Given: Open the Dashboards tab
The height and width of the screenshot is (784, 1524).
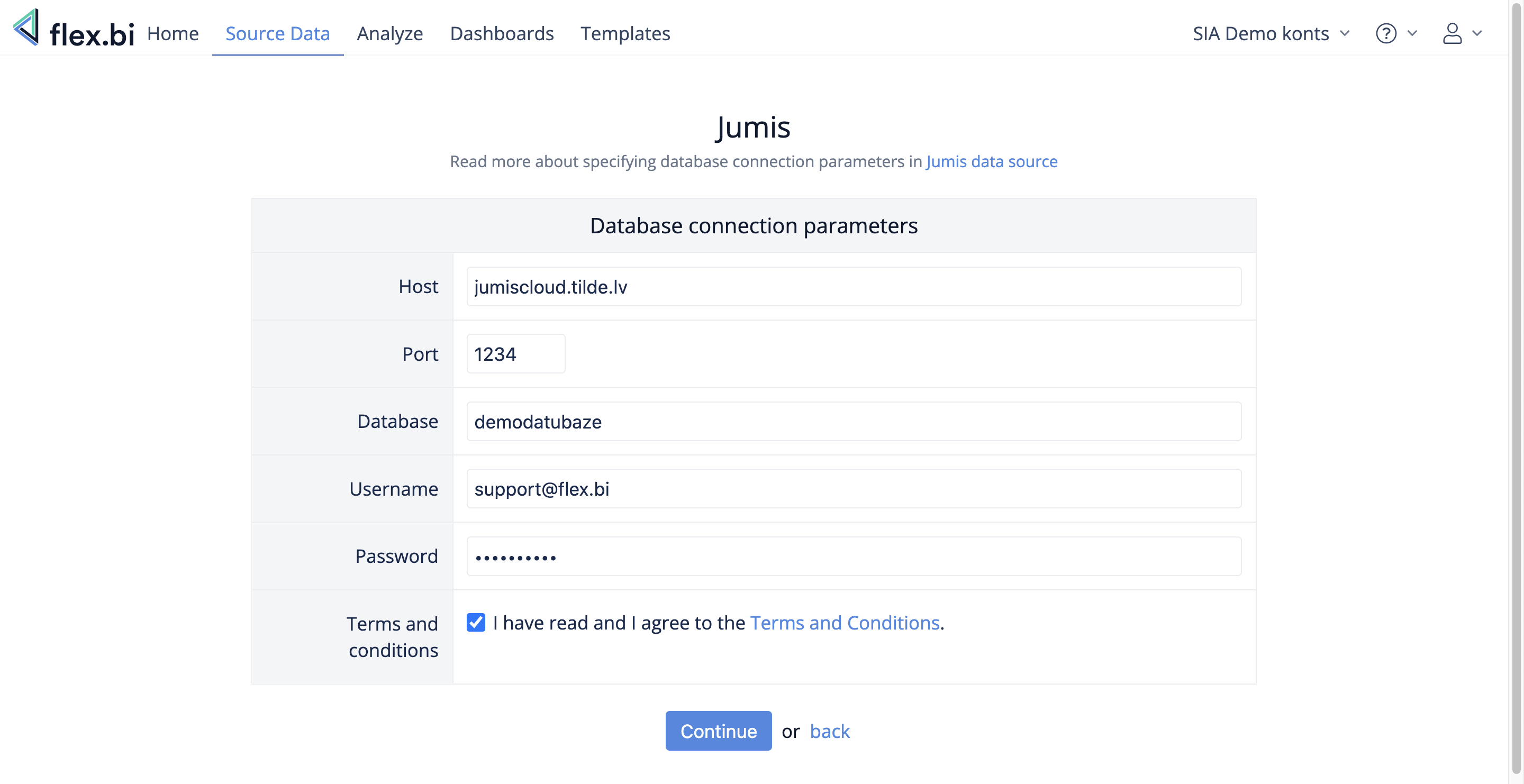Looking at the screenshot, I should point(502,34).
